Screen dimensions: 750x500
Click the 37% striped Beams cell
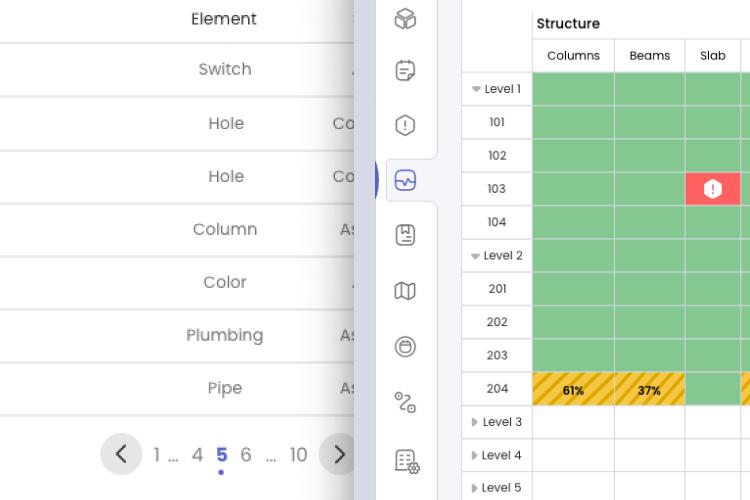[x=649, y=389]
